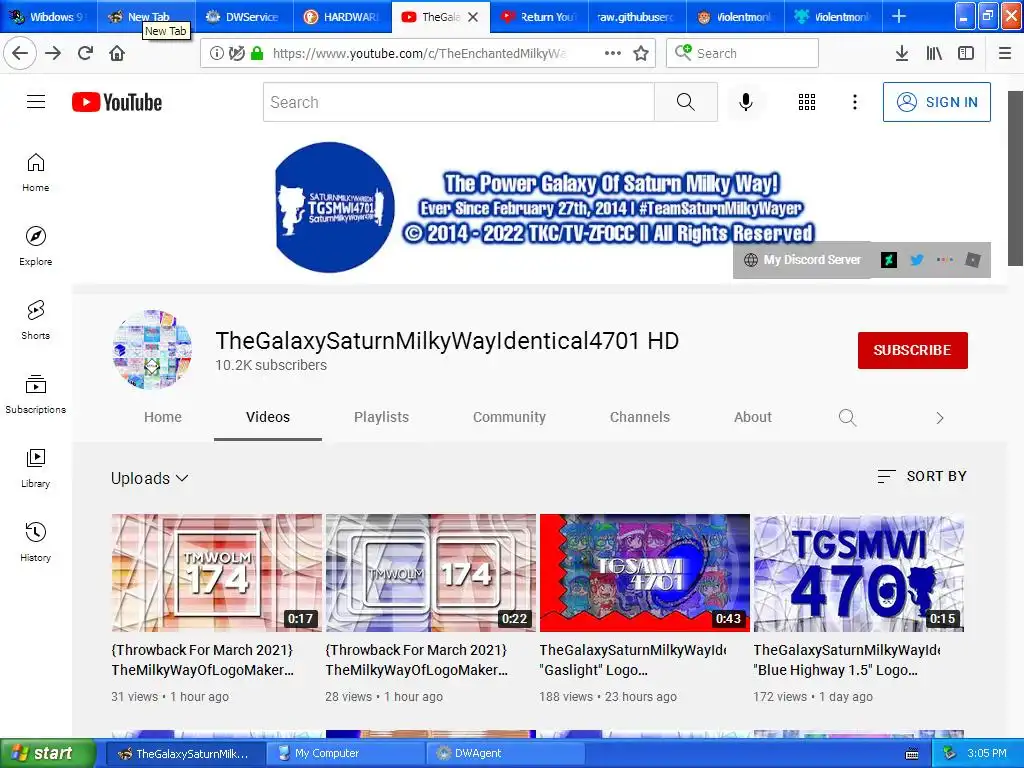Click the YouTube search magnifier button

point(686,102)
